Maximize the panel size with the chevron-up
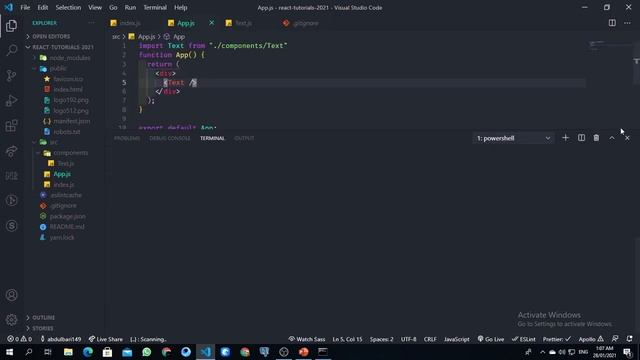This screenshot has width=640, height=360. [x=611, y=138]
